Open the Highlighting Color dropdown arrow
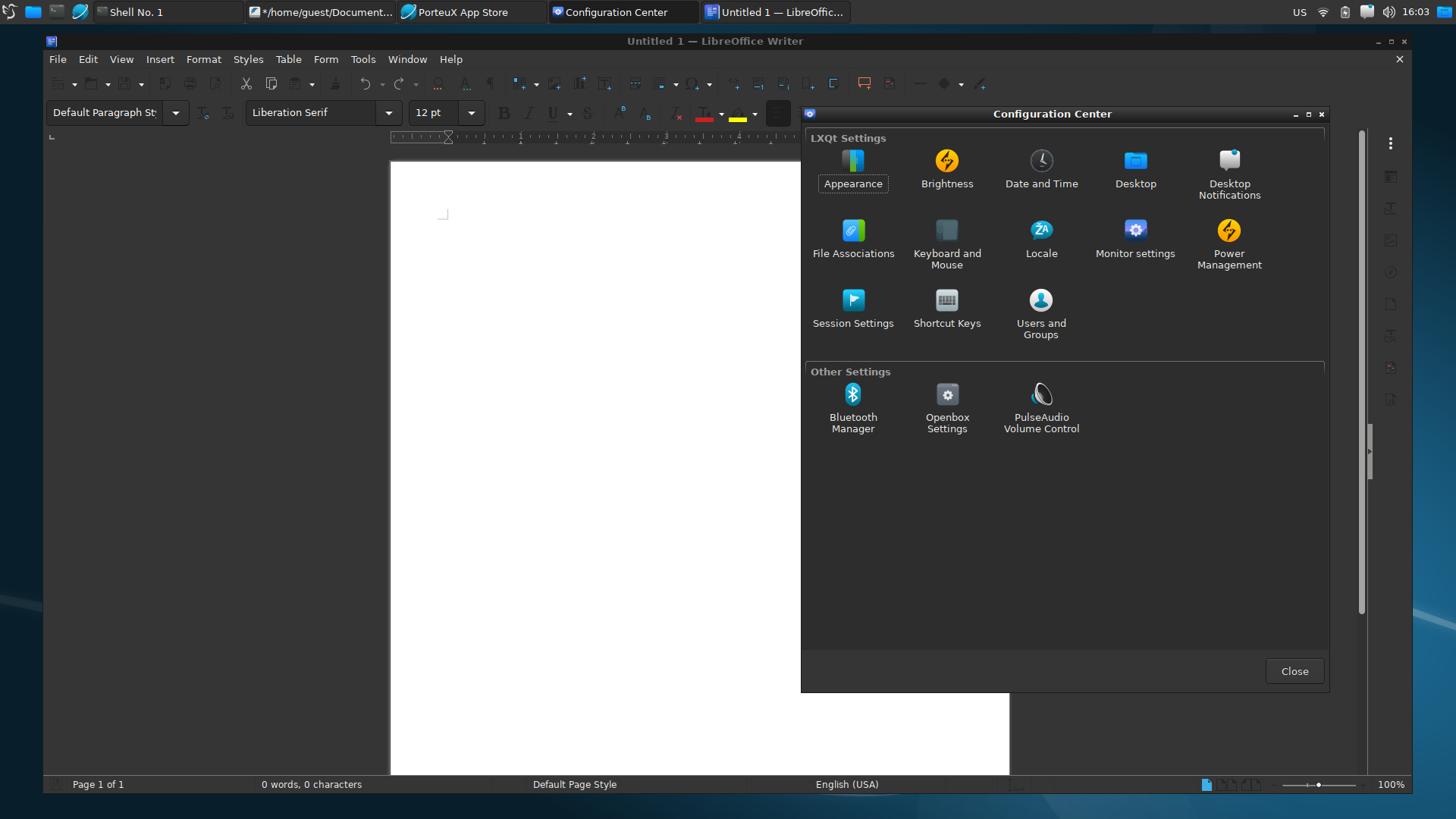This screenshot has width=1456, height=819. [x=755, y=115]
